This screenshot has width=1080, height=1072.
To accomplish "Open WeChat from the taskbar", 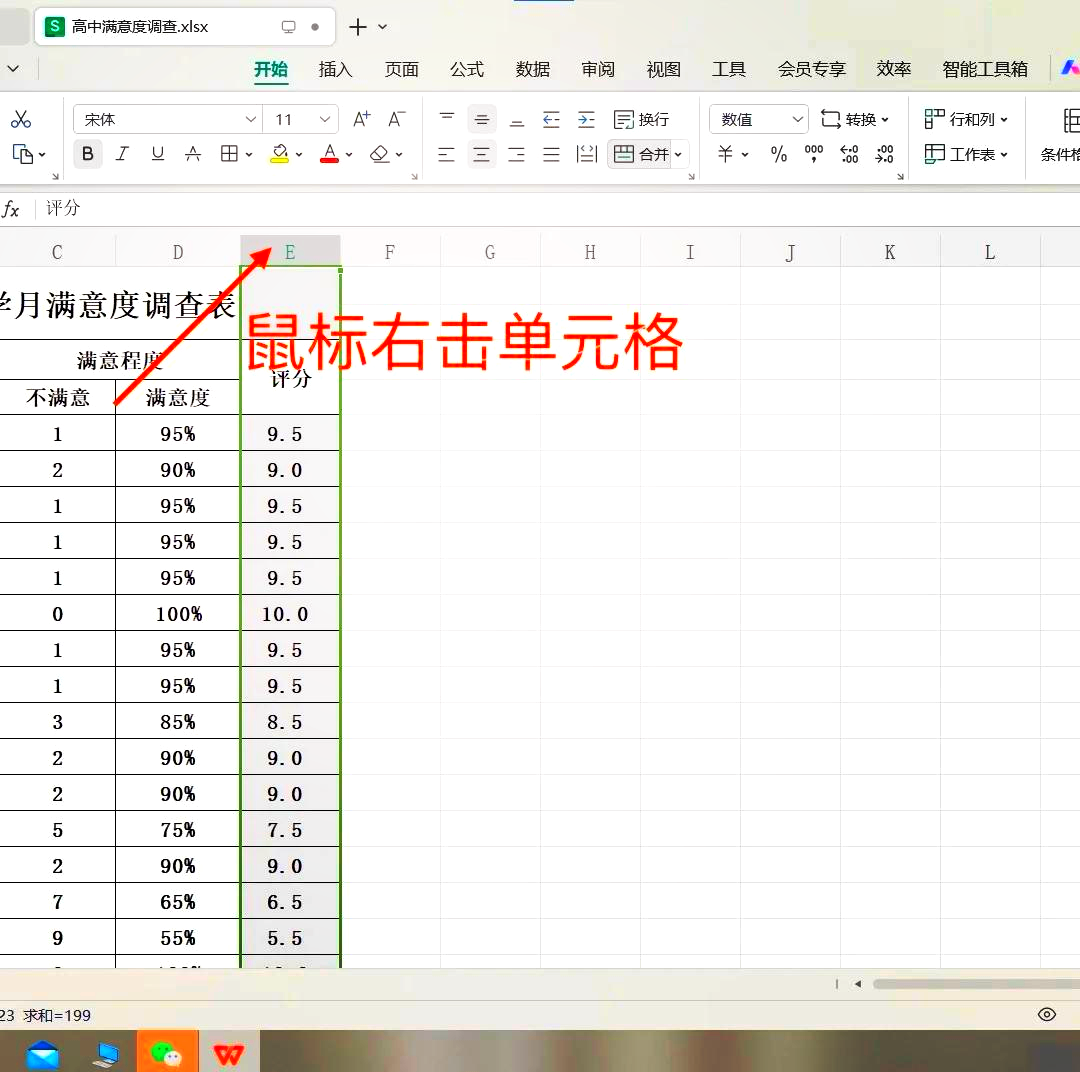I will [x=166, y=1053].
